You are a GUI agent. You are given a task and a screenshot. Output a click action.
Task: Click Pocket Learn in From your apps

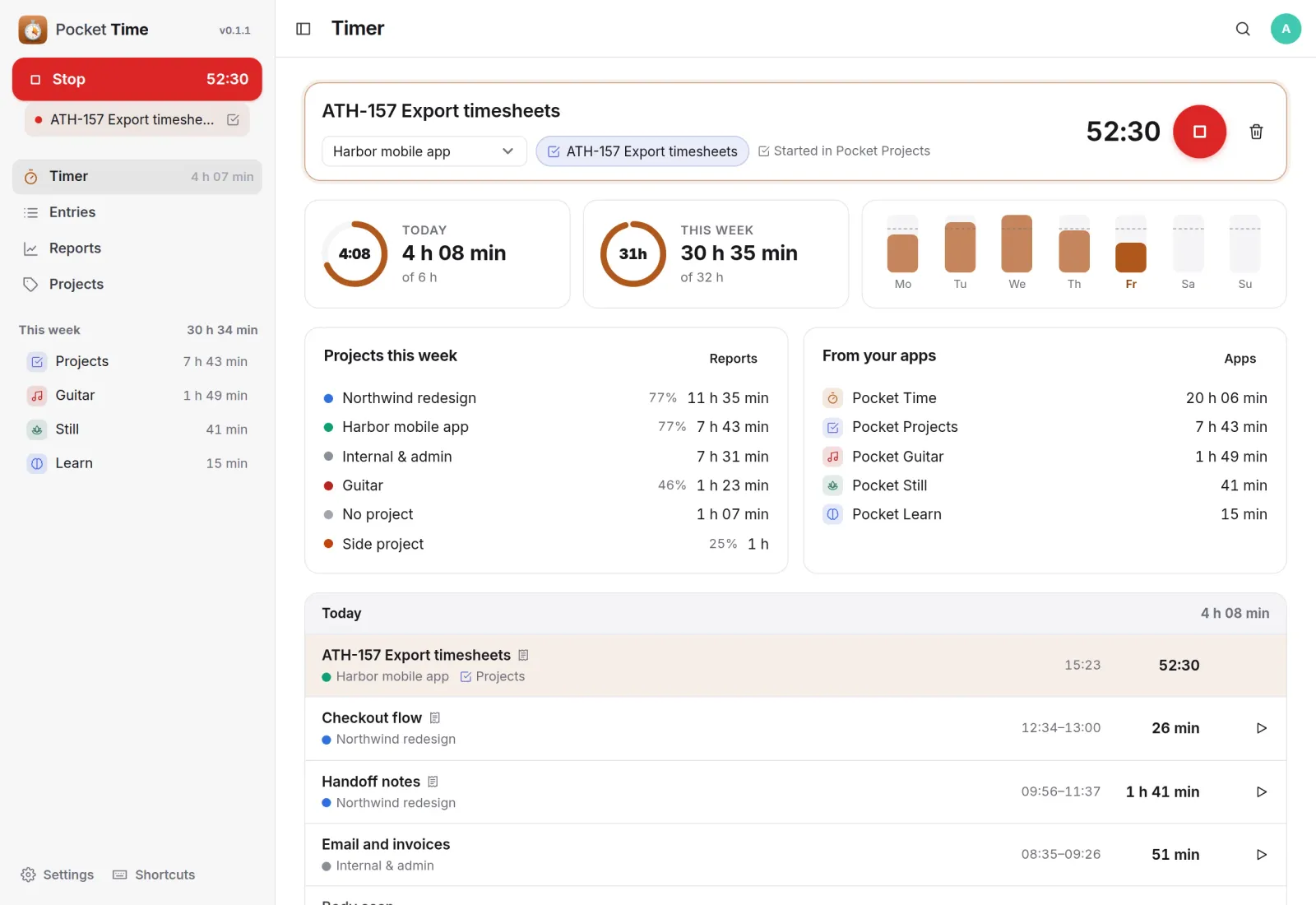coord(1045,514)
